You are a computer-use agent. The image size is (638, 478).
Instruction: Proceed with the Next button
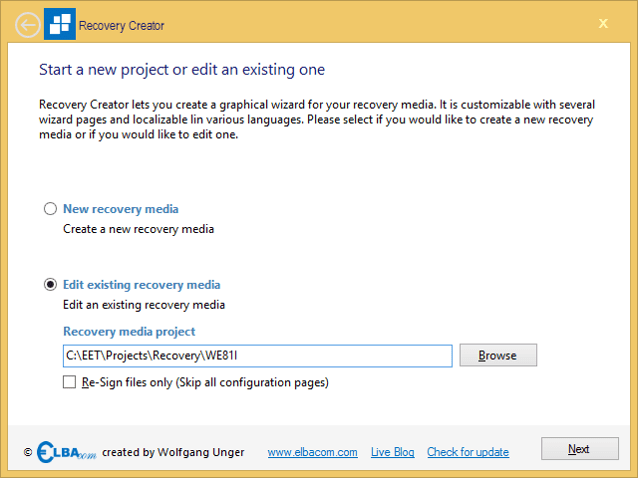coord(580,449)
